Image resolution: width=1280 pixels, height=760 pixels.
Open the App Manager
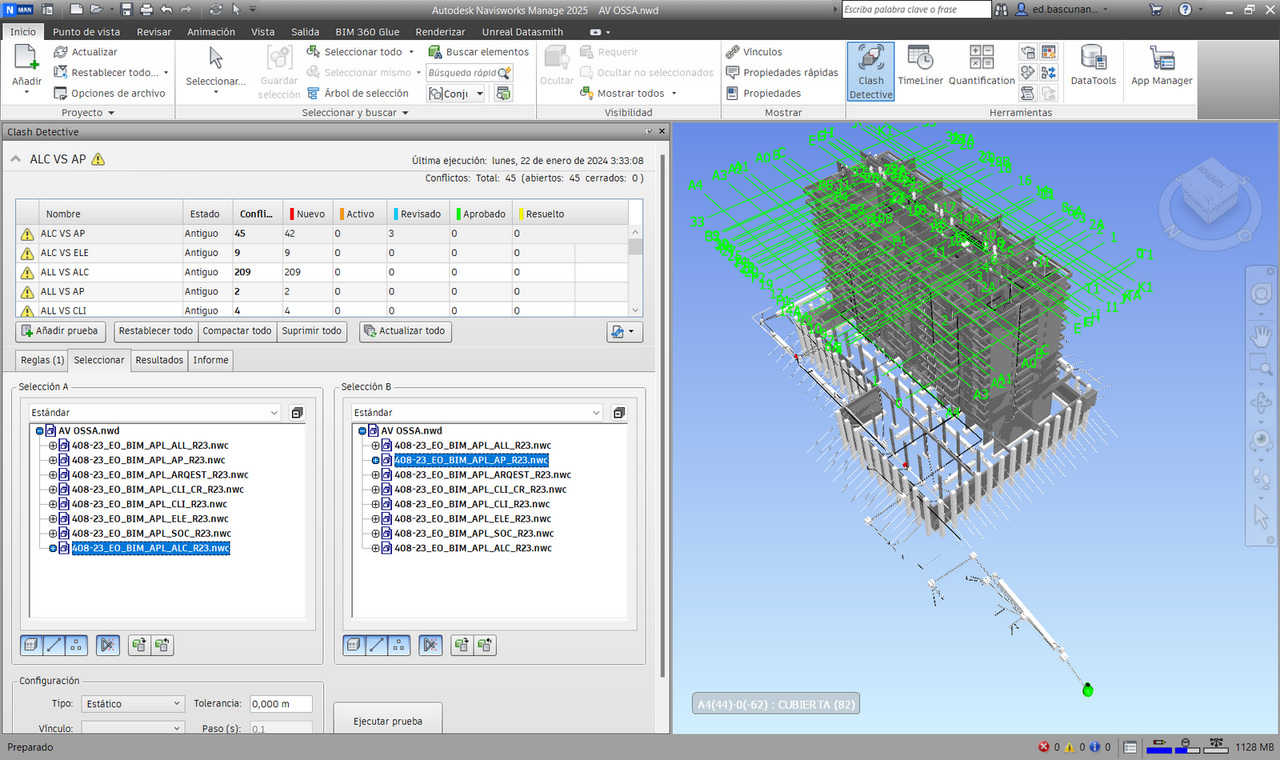click(1161, 66)
